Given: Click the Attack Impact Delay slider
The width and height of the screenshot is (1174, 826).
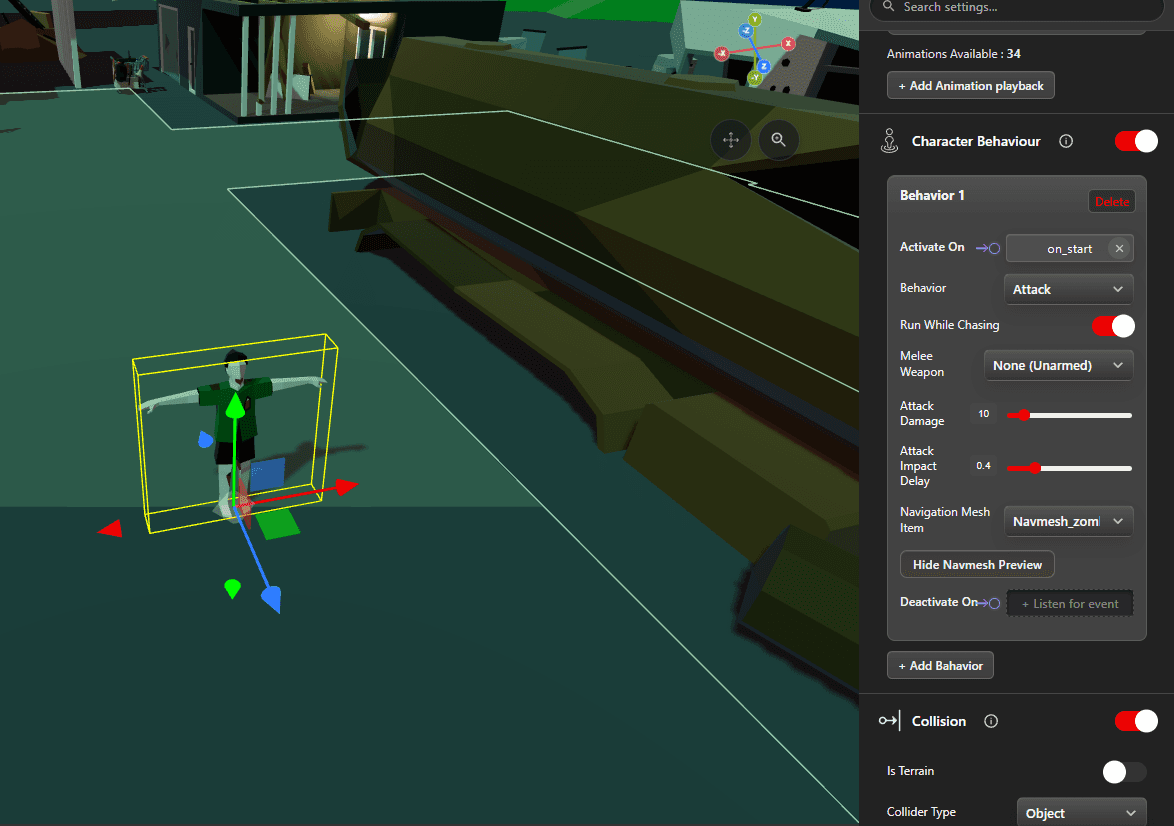Looking at the screenshot, I should pos(1069,468).
